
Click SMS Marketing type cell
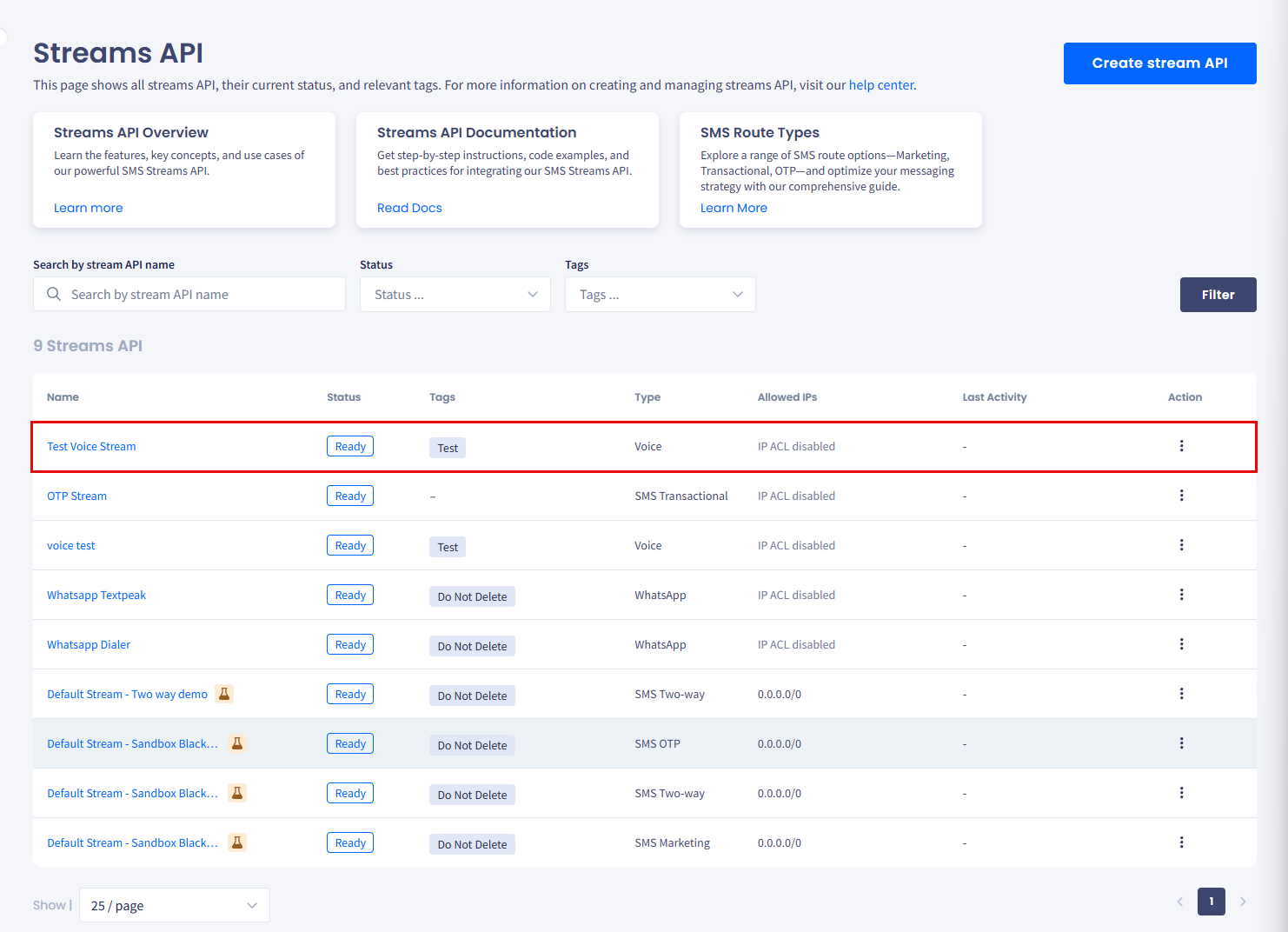coord(672,842)
